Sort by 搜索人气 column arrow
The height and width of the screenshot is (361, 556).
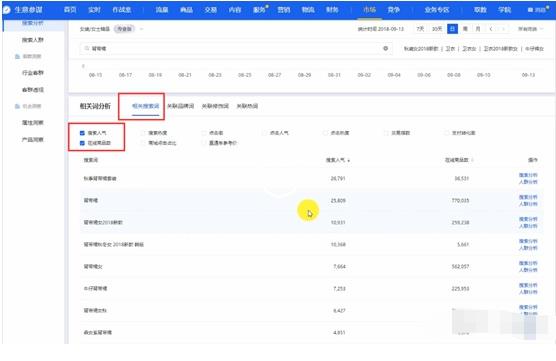(349, 161)
